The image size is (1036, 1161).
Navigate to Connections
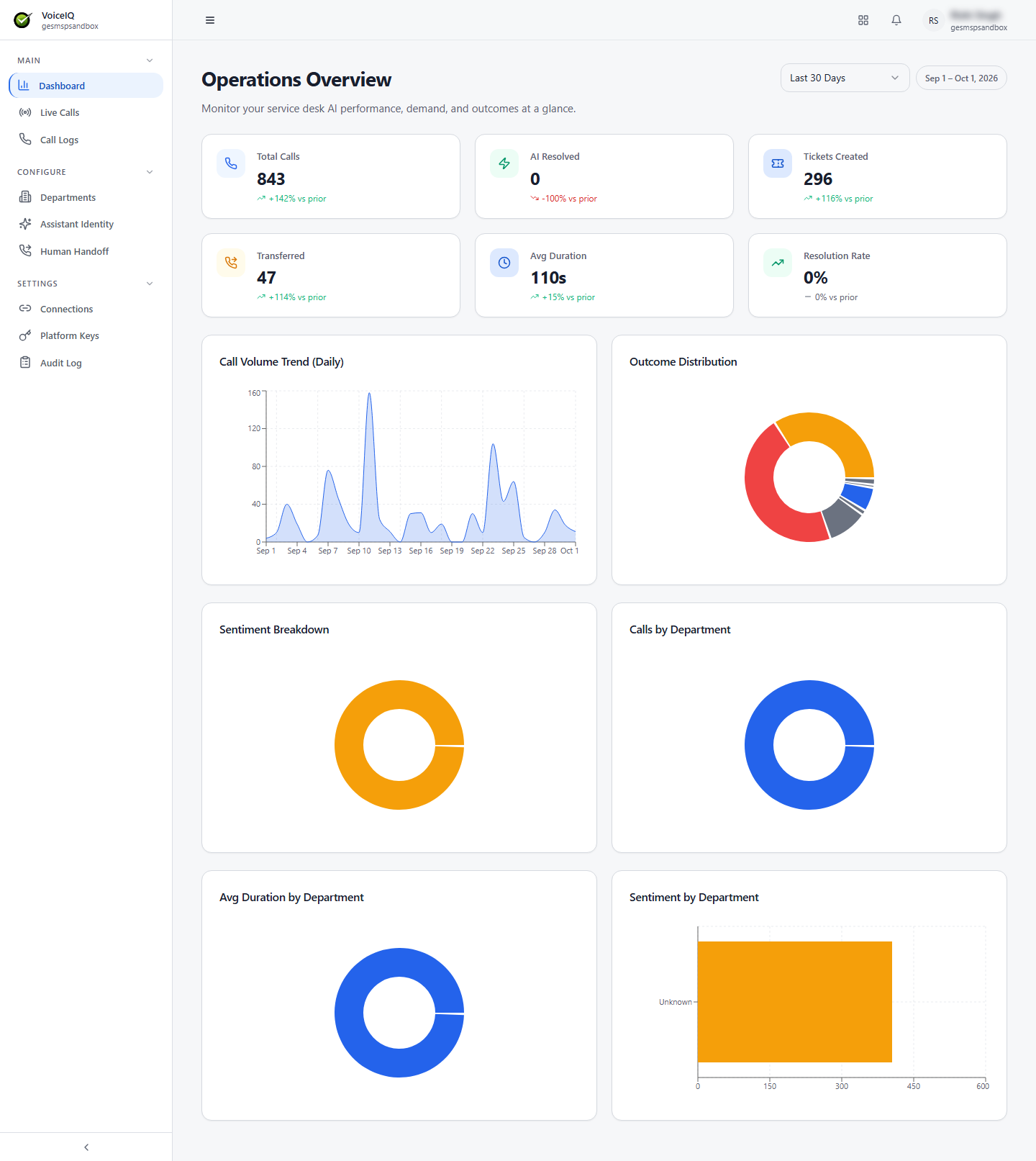click(x=86, y=309)
